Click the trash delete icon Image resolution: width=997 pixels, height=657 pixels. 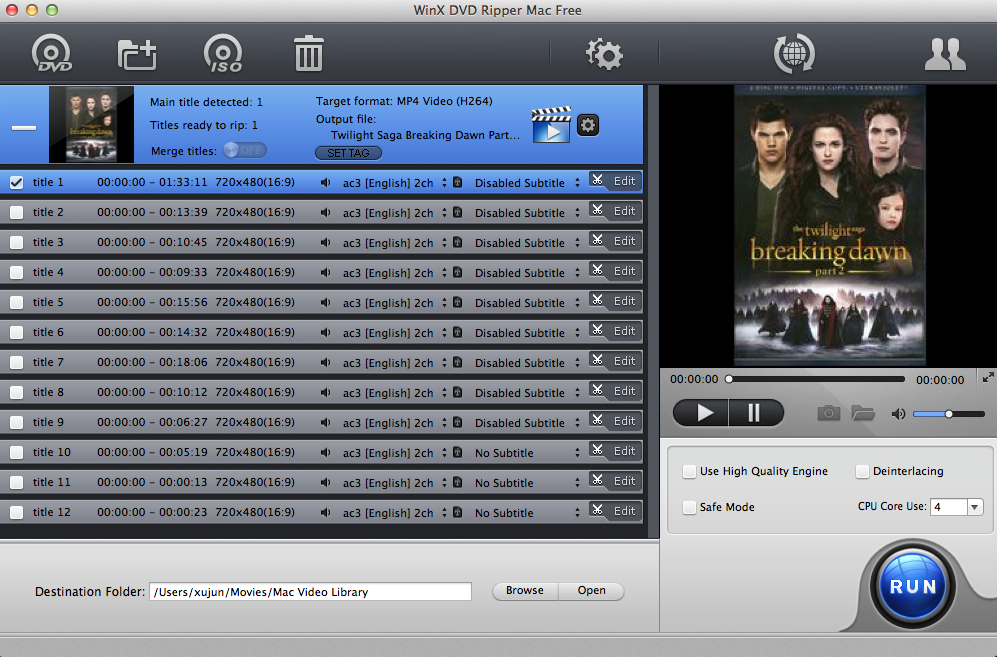pyautogui.click(x=308, y=54)
